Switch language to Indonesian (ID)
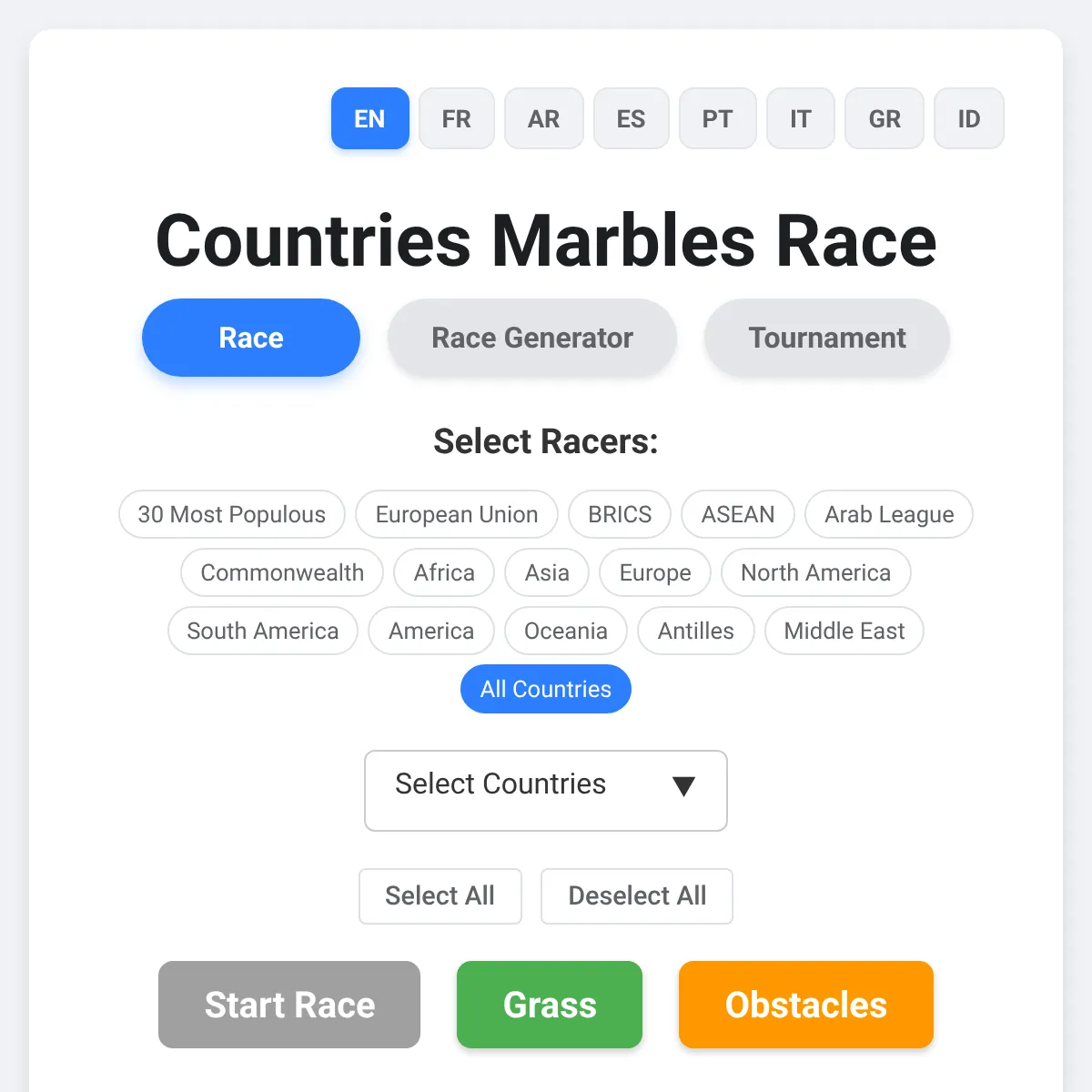The width and height of the screenshot is (1092, 1092). (968, 118)
